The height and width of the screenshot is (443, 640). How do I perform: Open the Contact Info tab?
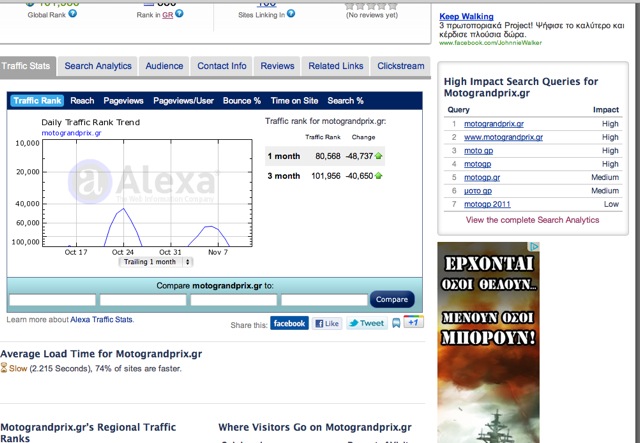222,66
